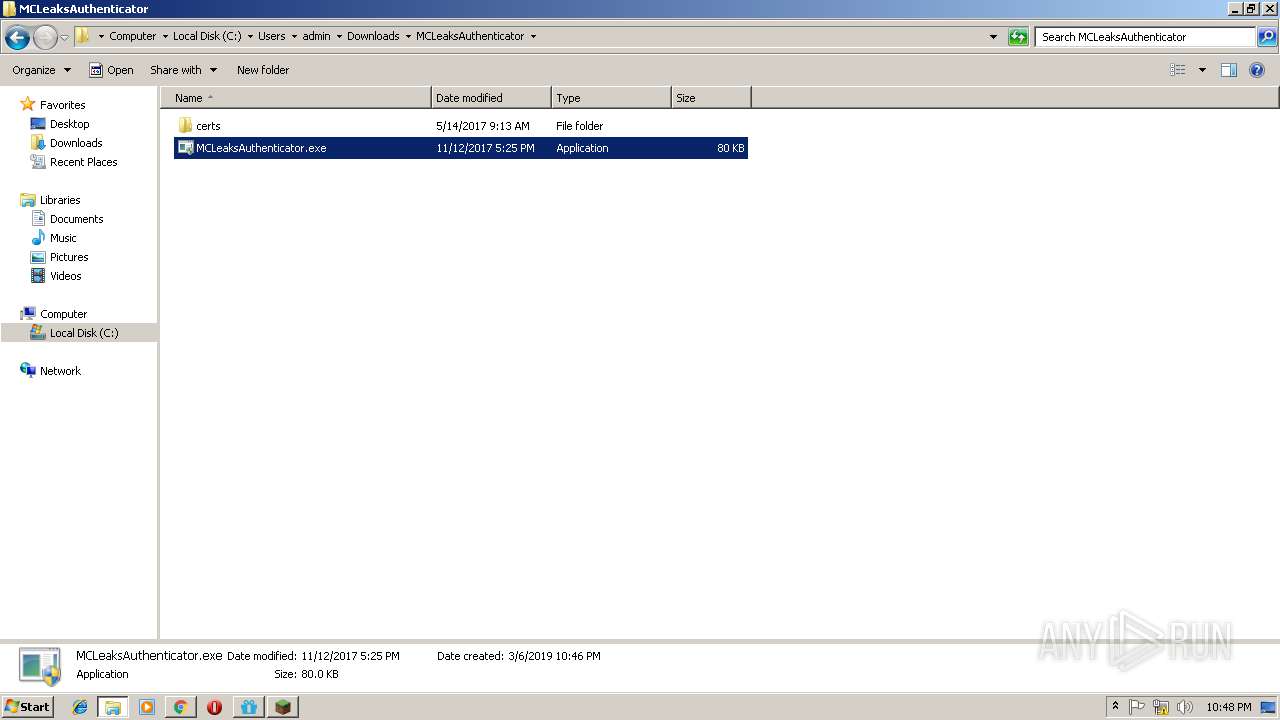Open Downloads in the Favorites list
The height and width of the screenshot is (720, 1280).
click(x=76, y=143)
